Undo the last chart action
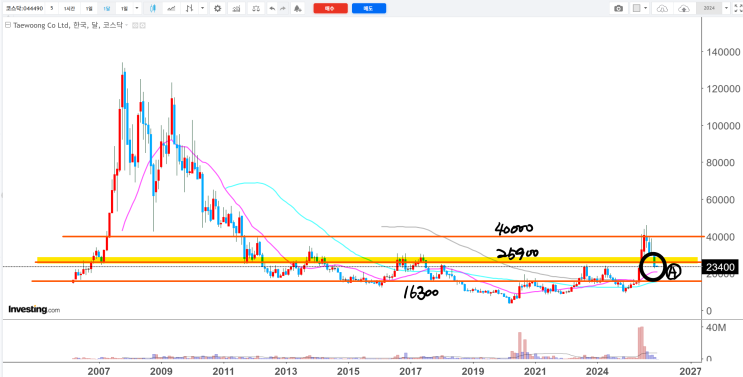The height and width of the screenshot is (377, 743). [x=272, y=9]
